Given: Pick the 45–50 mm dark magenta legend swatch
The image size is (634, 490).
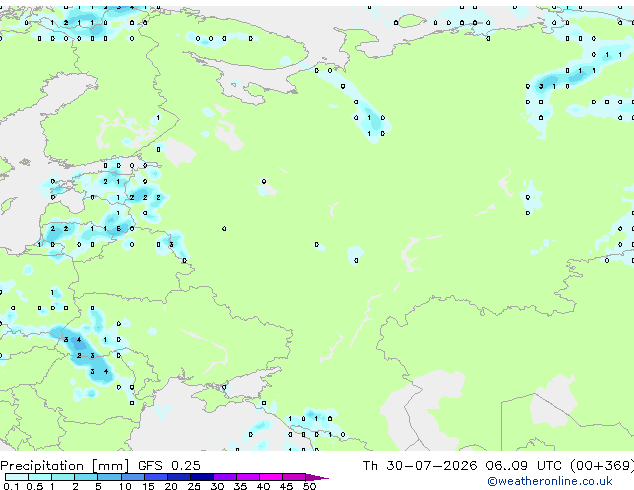Looking at the screenshot, I should point(294,477).
